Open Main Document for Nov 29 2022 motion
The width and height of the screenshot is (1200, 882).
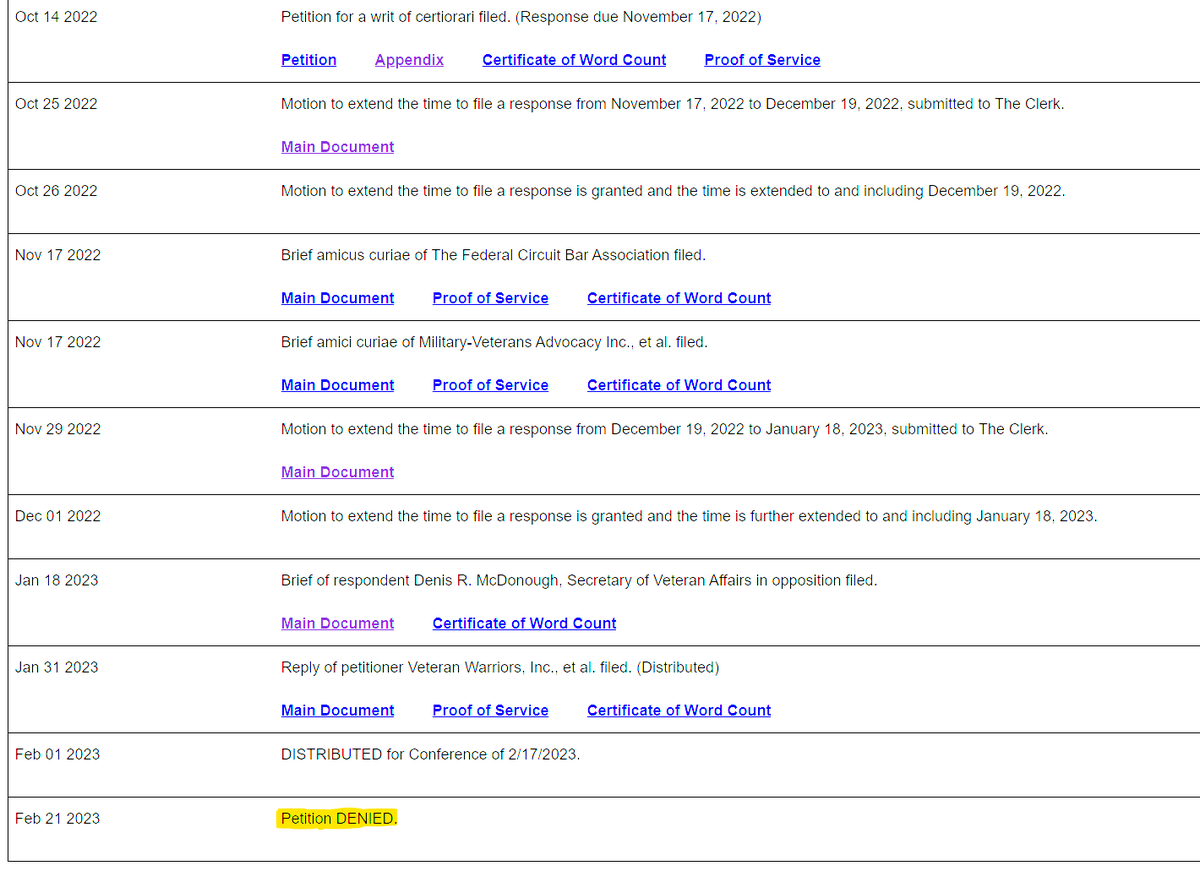tap(337, 472)
